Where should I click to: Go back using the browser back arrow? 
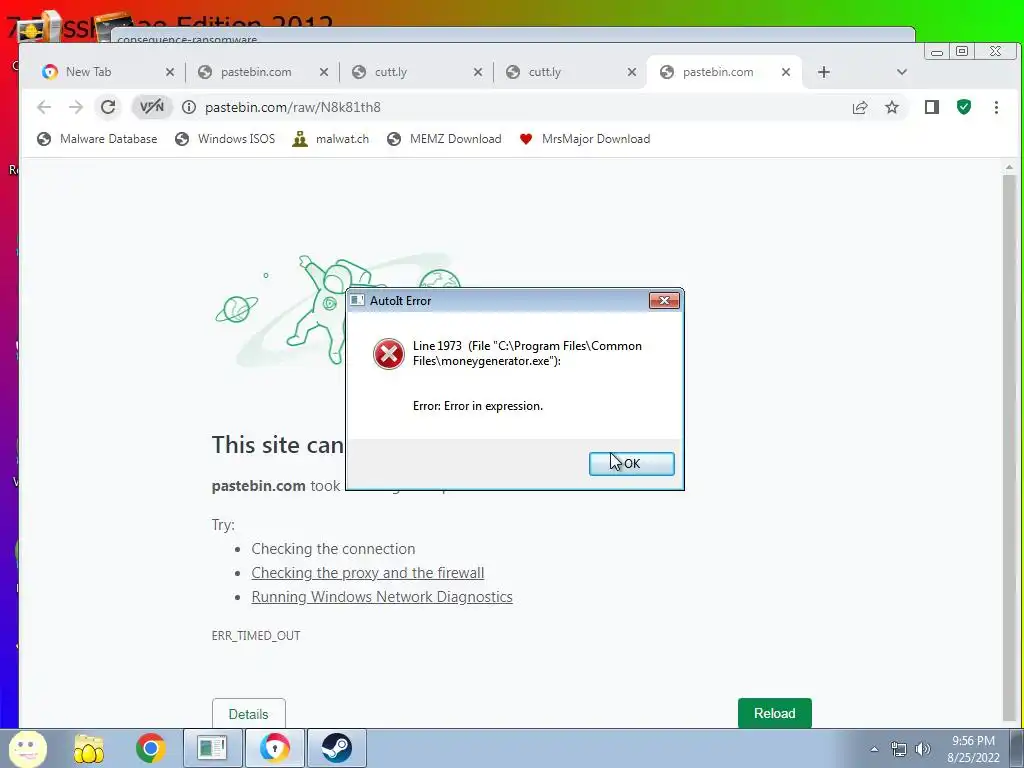pos(44,107)
